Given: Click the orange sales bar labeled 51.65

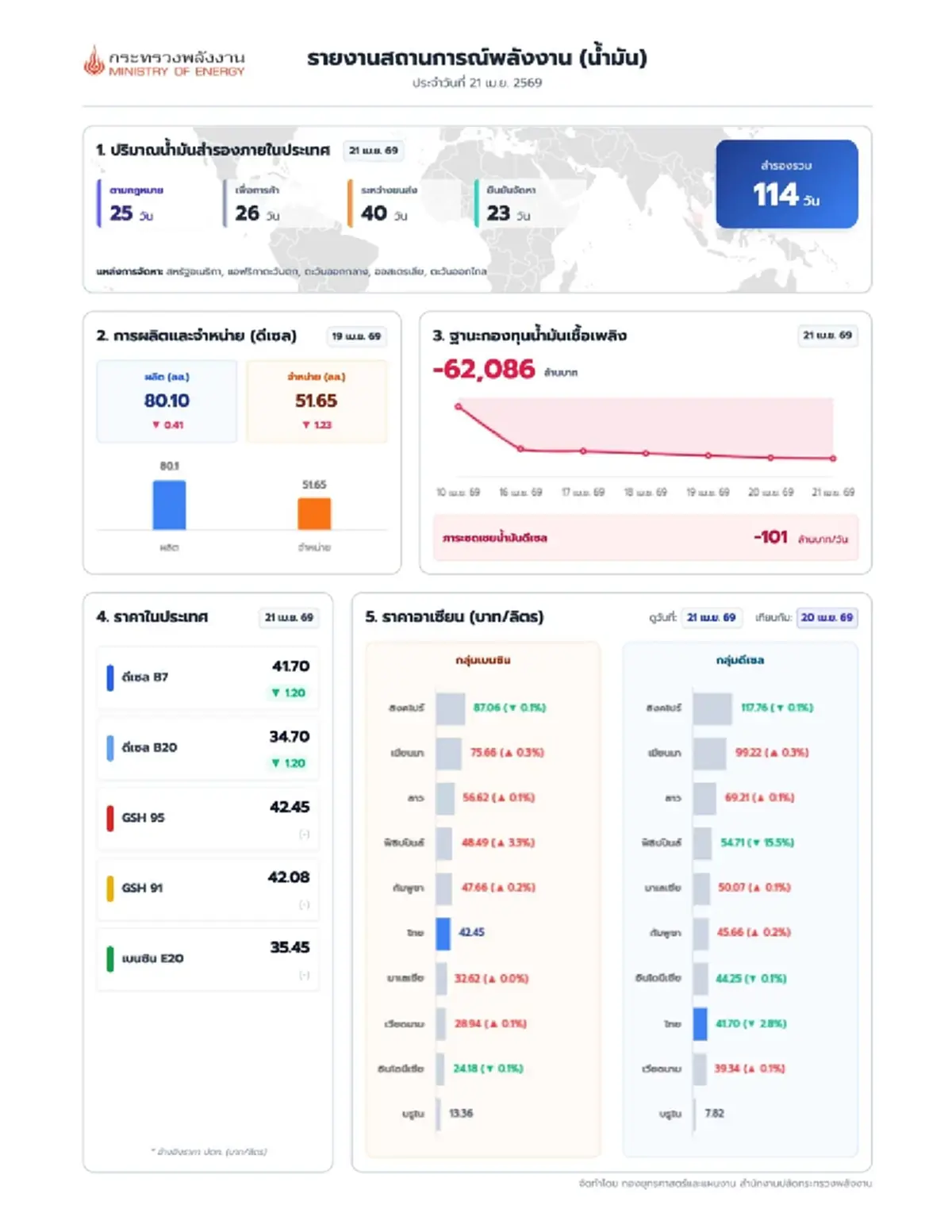Looking at the screenshot, I should pos(314,513).
